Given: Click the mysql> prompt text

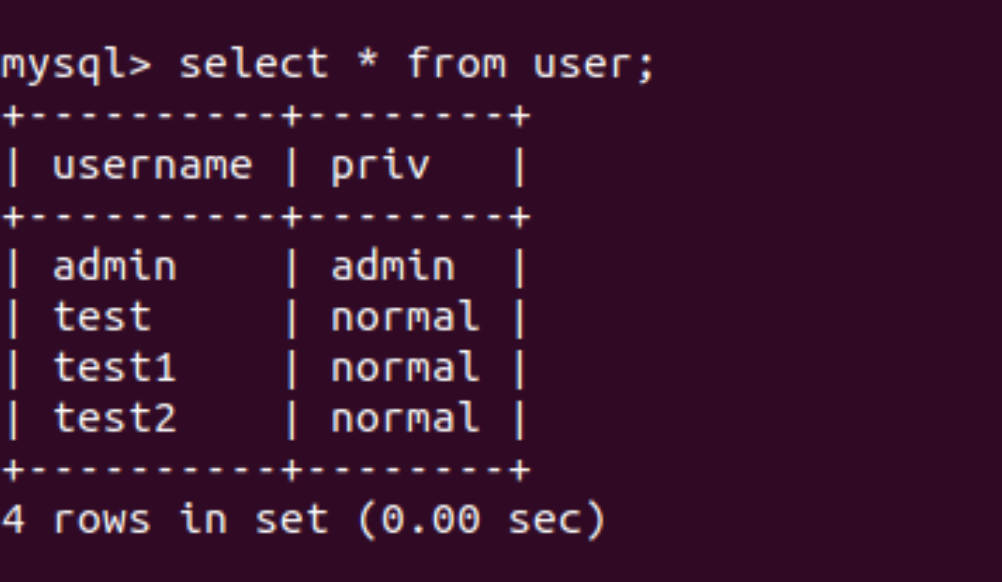Looking at the screenshot, I should [x=76, y=67].
